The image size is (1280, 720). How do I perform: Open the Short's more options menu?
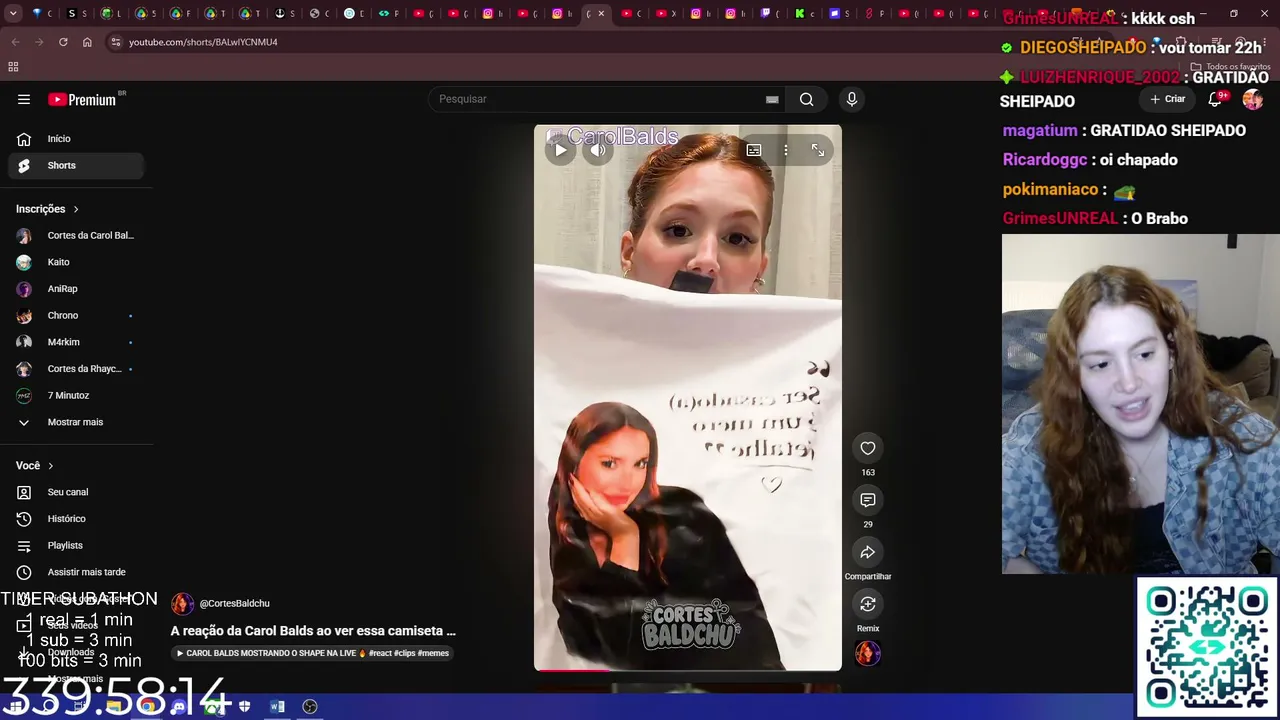point(786,150)
